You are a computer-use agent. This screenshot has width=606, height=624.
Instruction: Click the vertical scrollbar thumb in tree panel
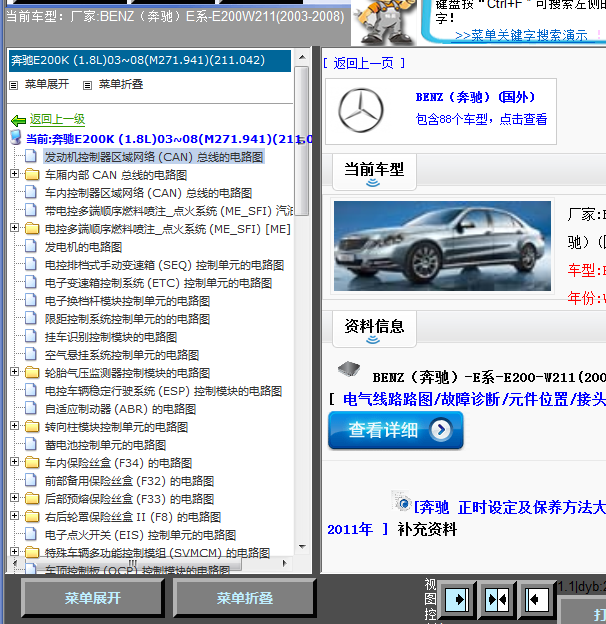(x=302, y=141)
